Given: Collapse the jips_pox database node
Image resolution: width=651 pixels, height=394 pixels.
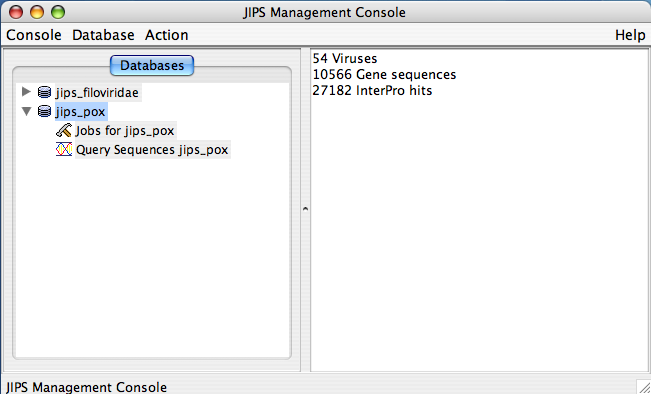Looking at the screenshot, I should (27, 111).
